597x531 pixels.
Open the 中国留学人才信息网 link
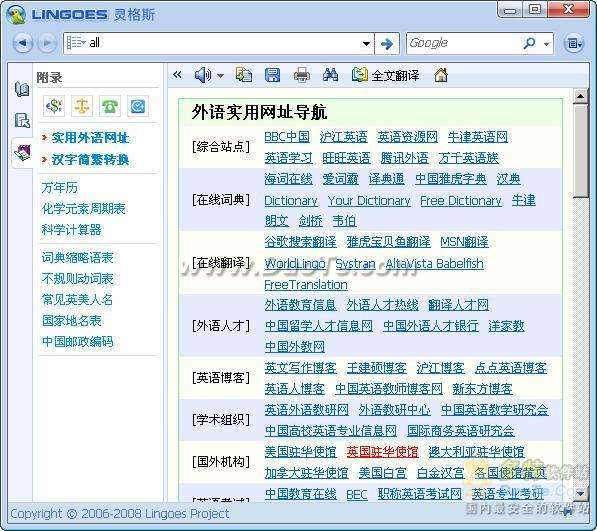point(319,326)
